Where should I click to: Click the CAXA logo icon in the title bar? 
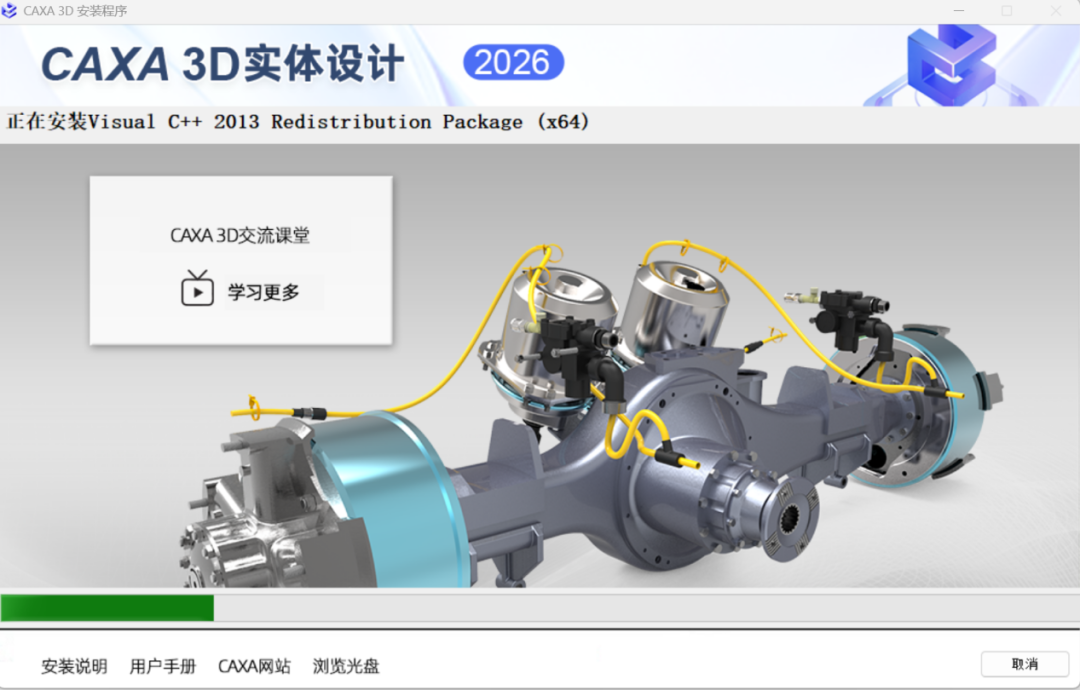9,10
